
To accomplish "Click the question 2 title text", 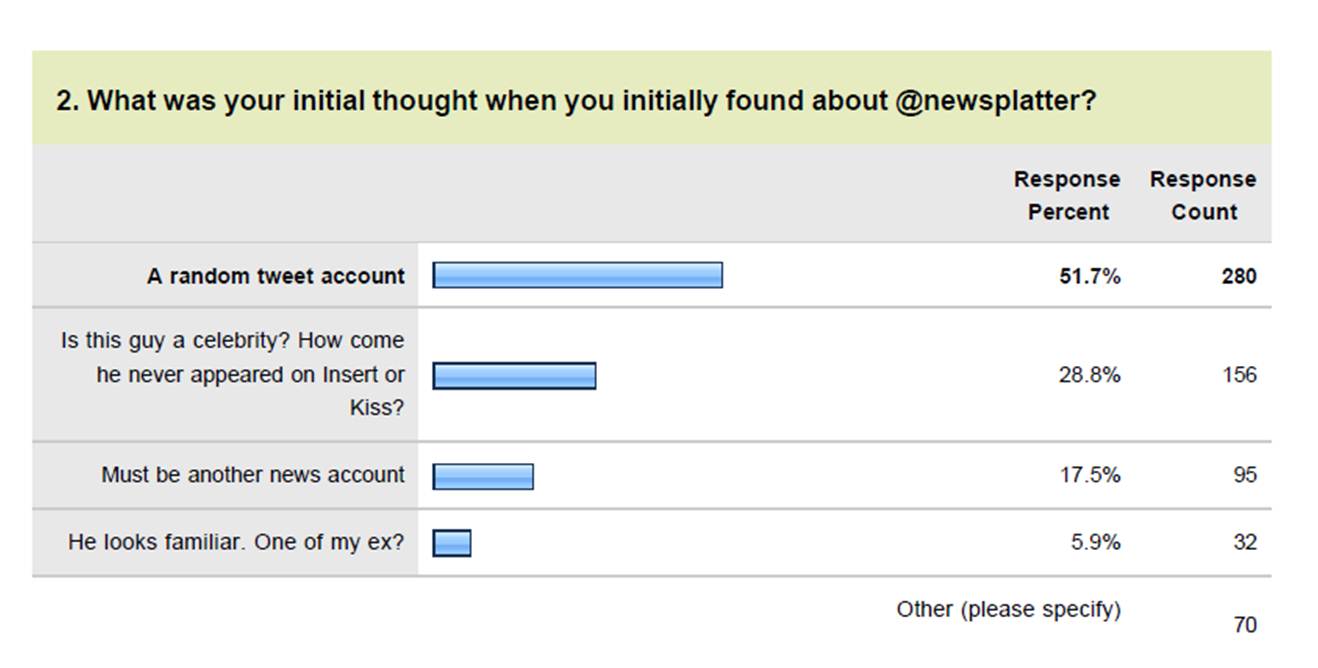I will coord(576,102).
